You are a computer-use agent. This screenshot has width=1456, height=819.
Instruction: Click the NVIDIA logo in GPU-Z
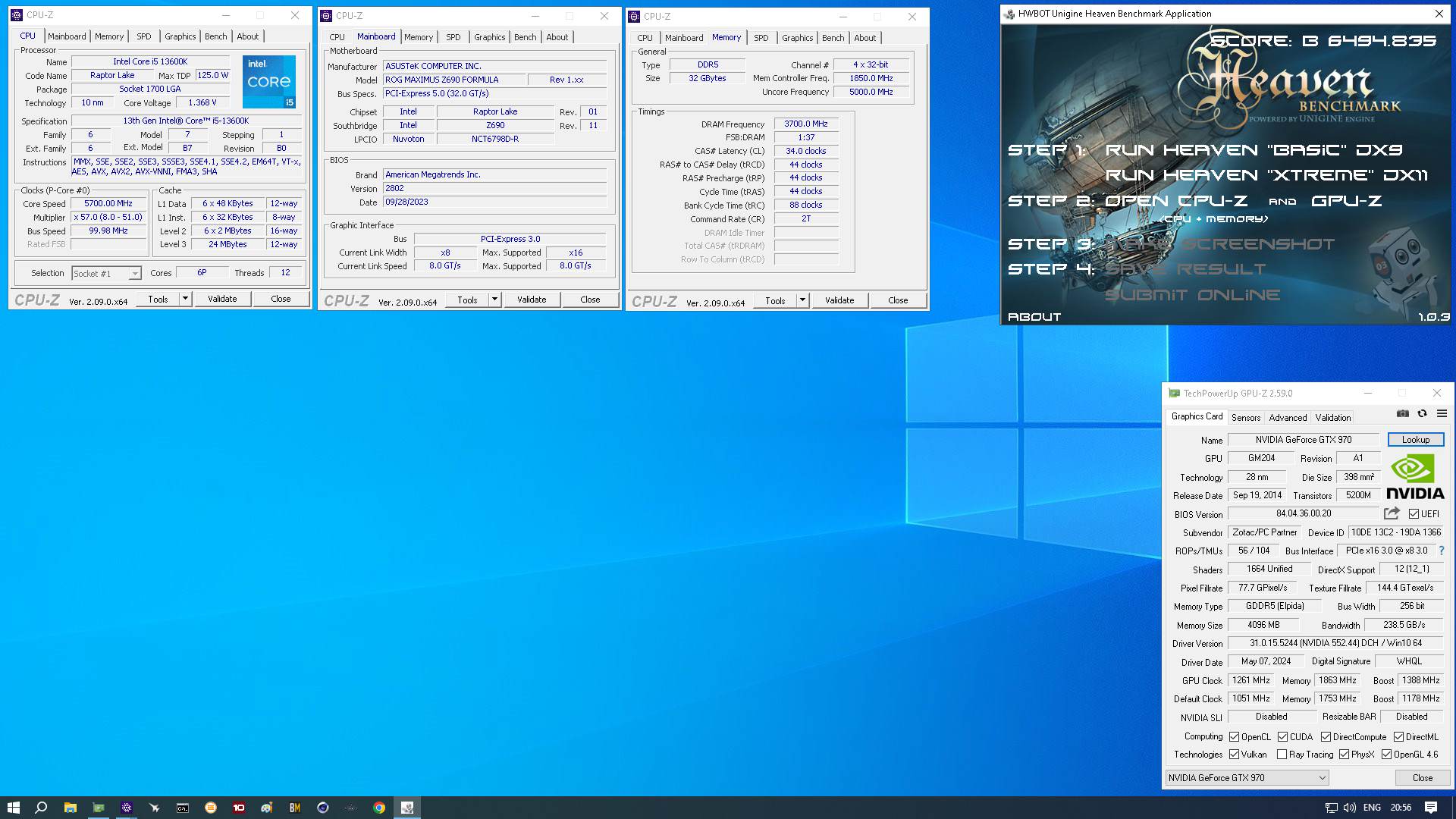point(1415,477)
